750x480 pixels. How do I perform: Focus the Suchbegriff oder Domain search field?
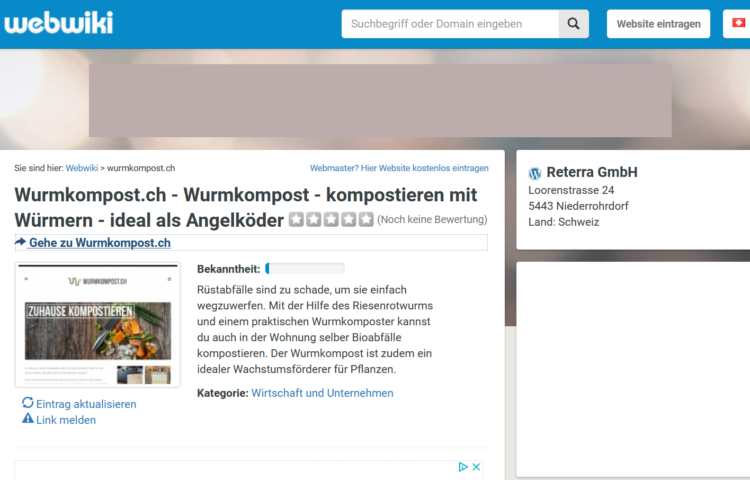pyautogui.click(x=450, y=24)
